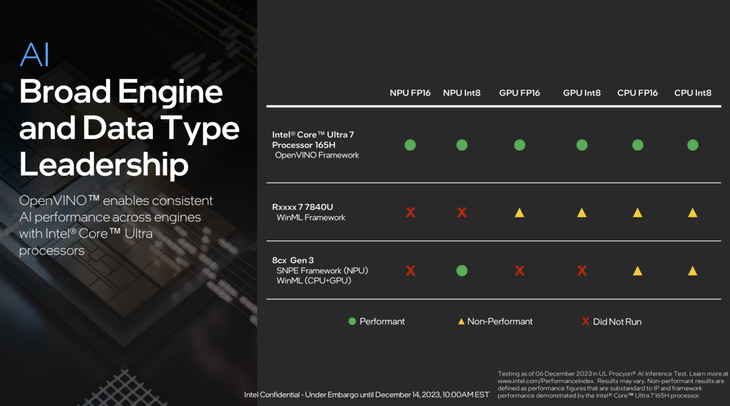This screenshot has height=406, width=730.
Task: Click the 8cx Gen 3 row label
Action: pyautogui.click(x=293, y=260)
